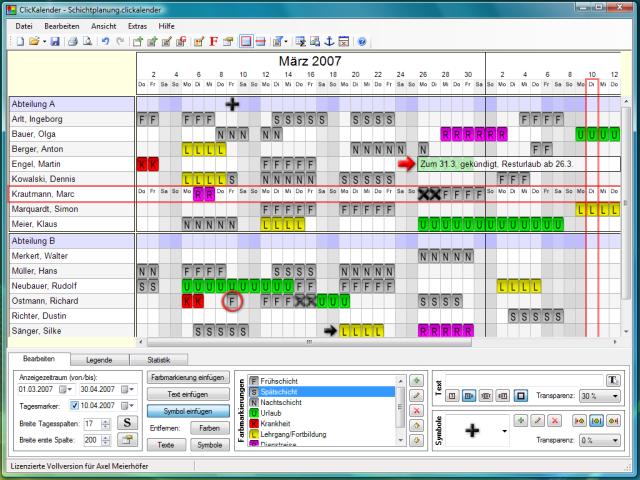Open help via blue question mark icon

(362, 42)
